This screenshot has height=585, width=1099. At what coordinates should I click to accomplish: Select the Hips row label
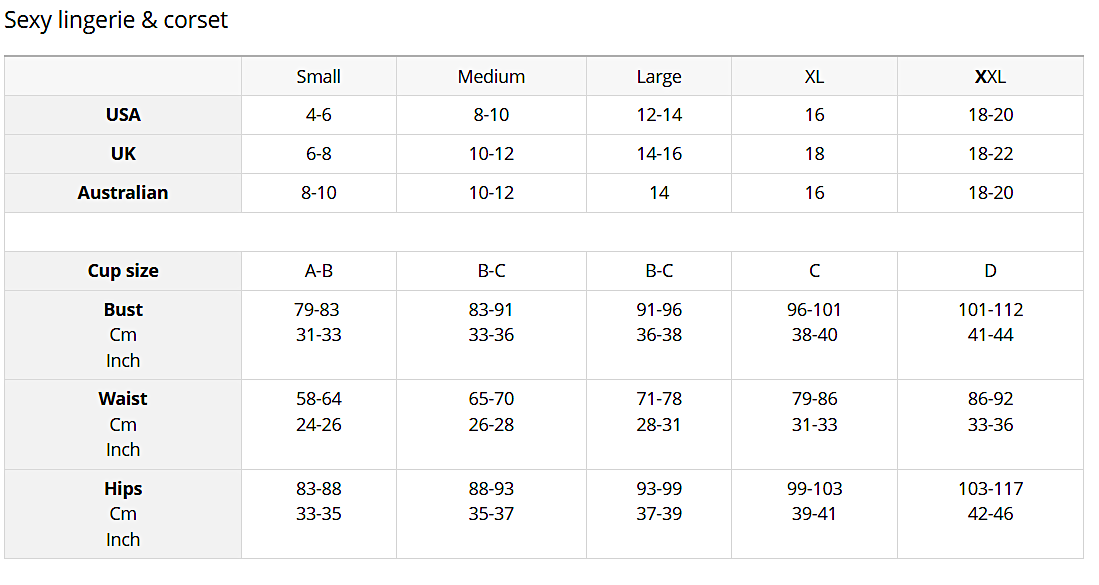pos(123,489)
